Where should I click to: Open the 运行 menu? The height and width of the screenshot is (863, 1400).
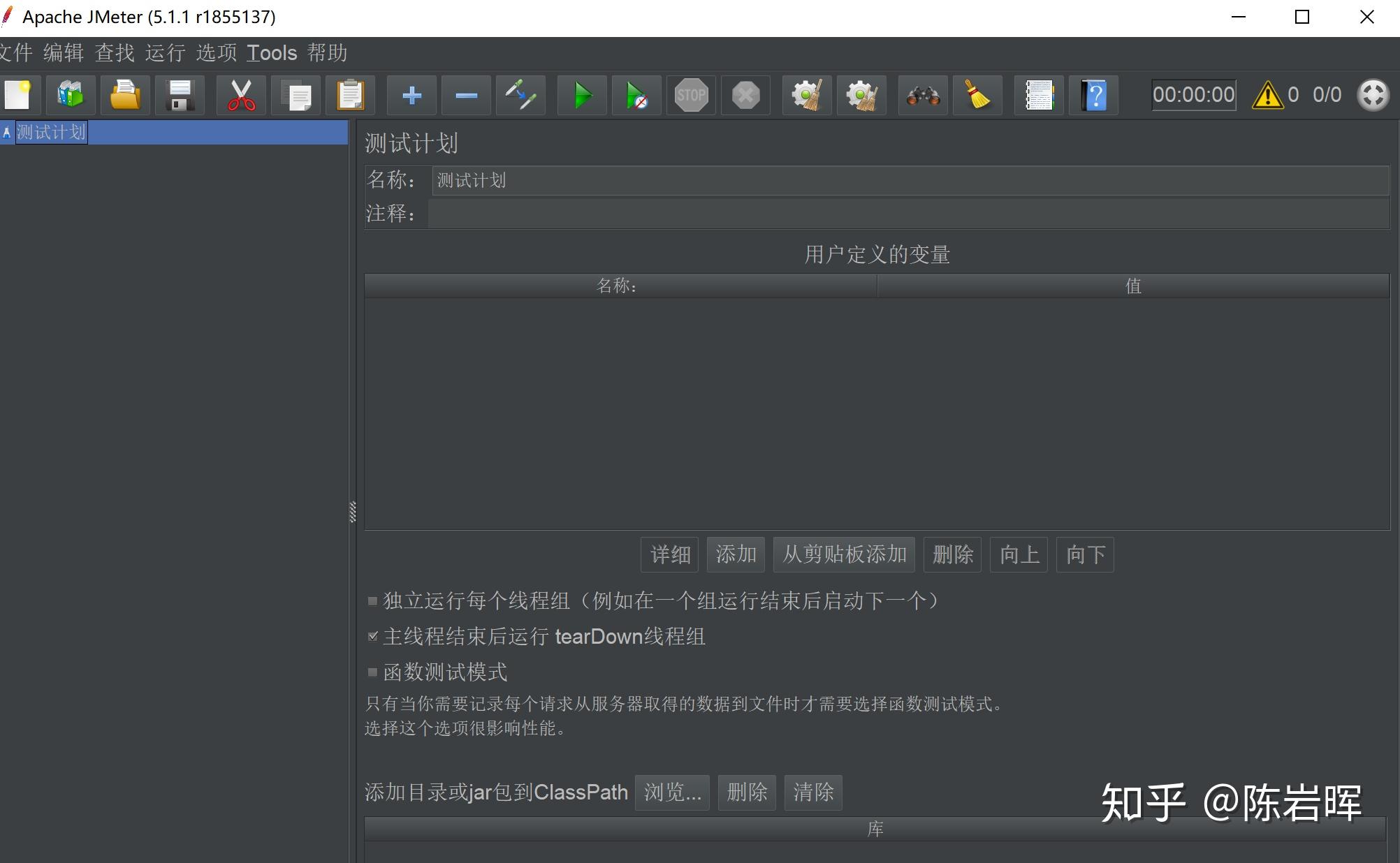coord(166,53)
